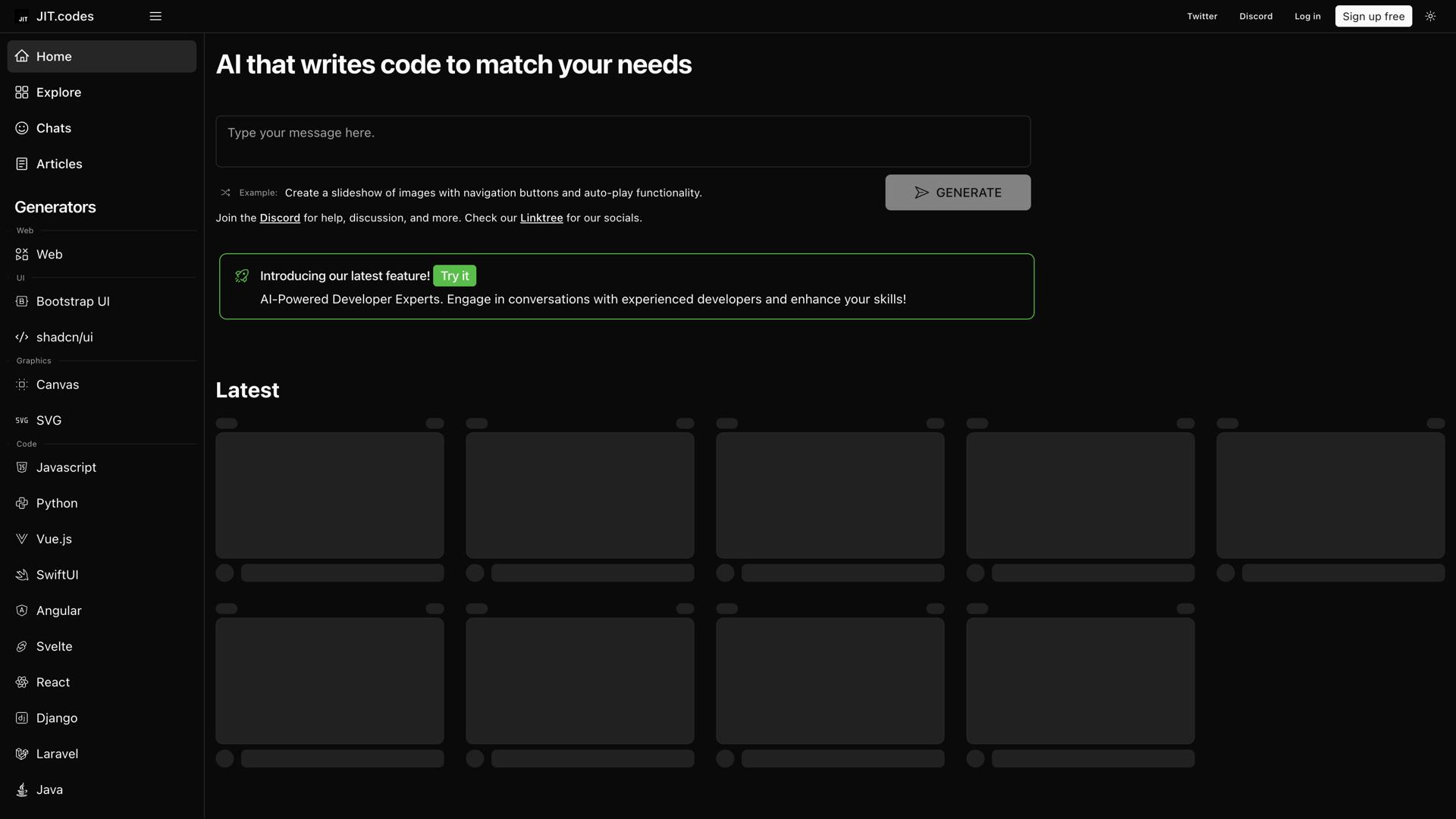Switch to the Explore section
This screenshot has width=1456, height=819.
click(59, 92)
